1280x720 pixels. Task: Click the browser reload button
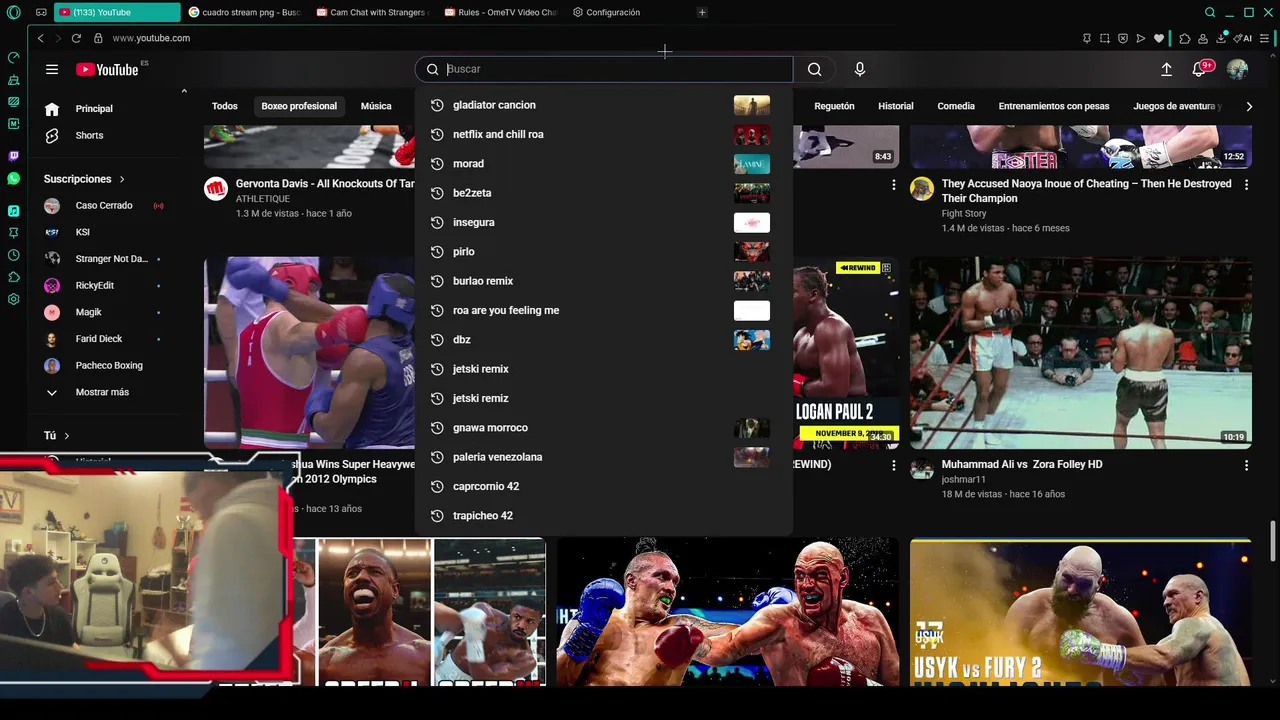pyautogui.click(x=76, y=38)
